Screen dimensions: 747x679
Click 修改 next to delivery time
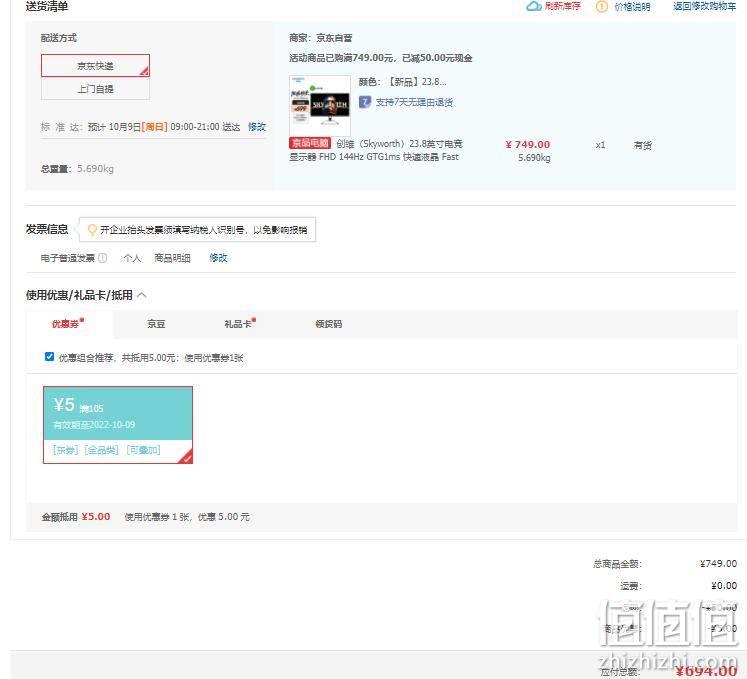click(257, 127)
